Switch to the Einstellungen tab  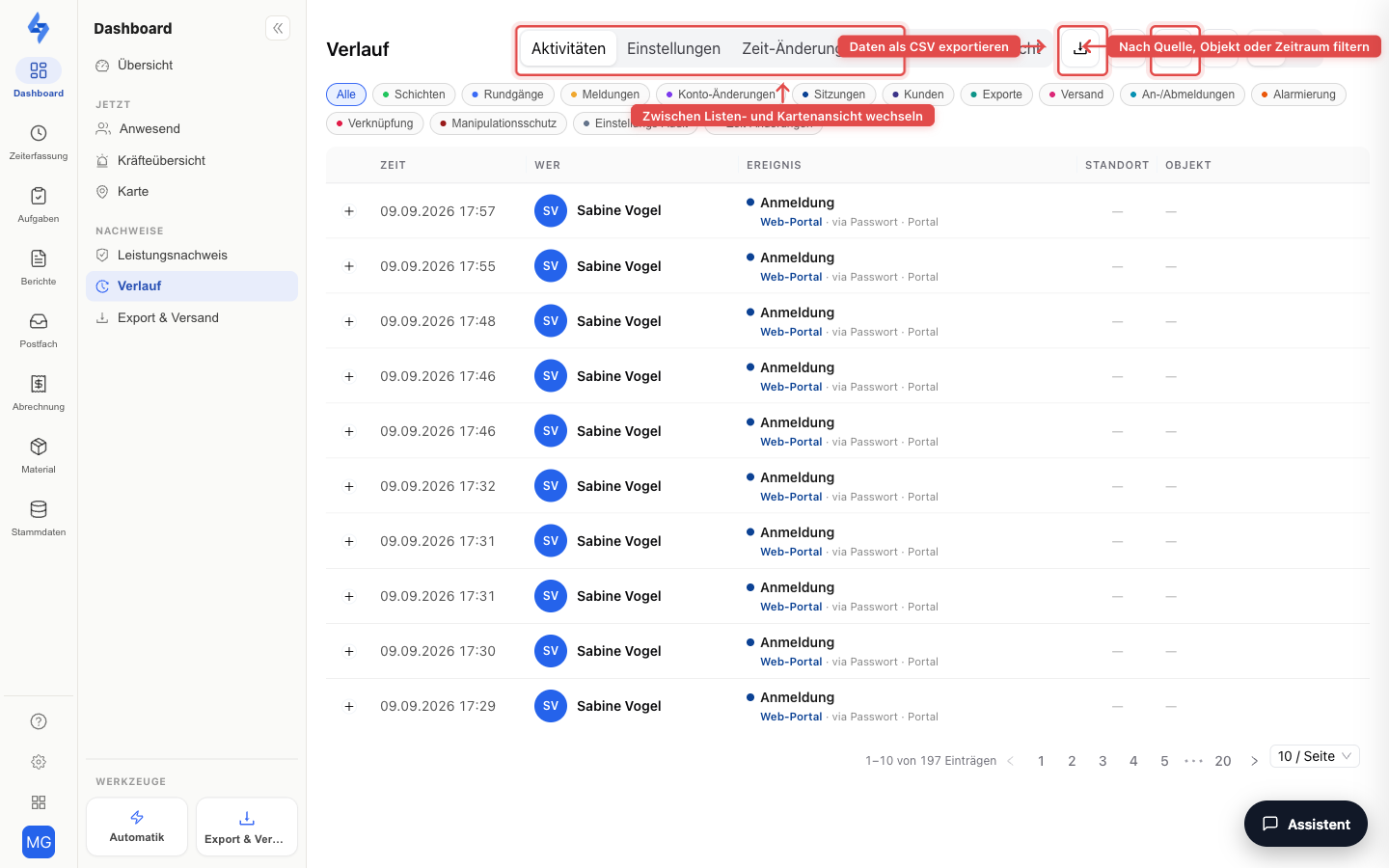pyautogui.click(x=673, y=48)
